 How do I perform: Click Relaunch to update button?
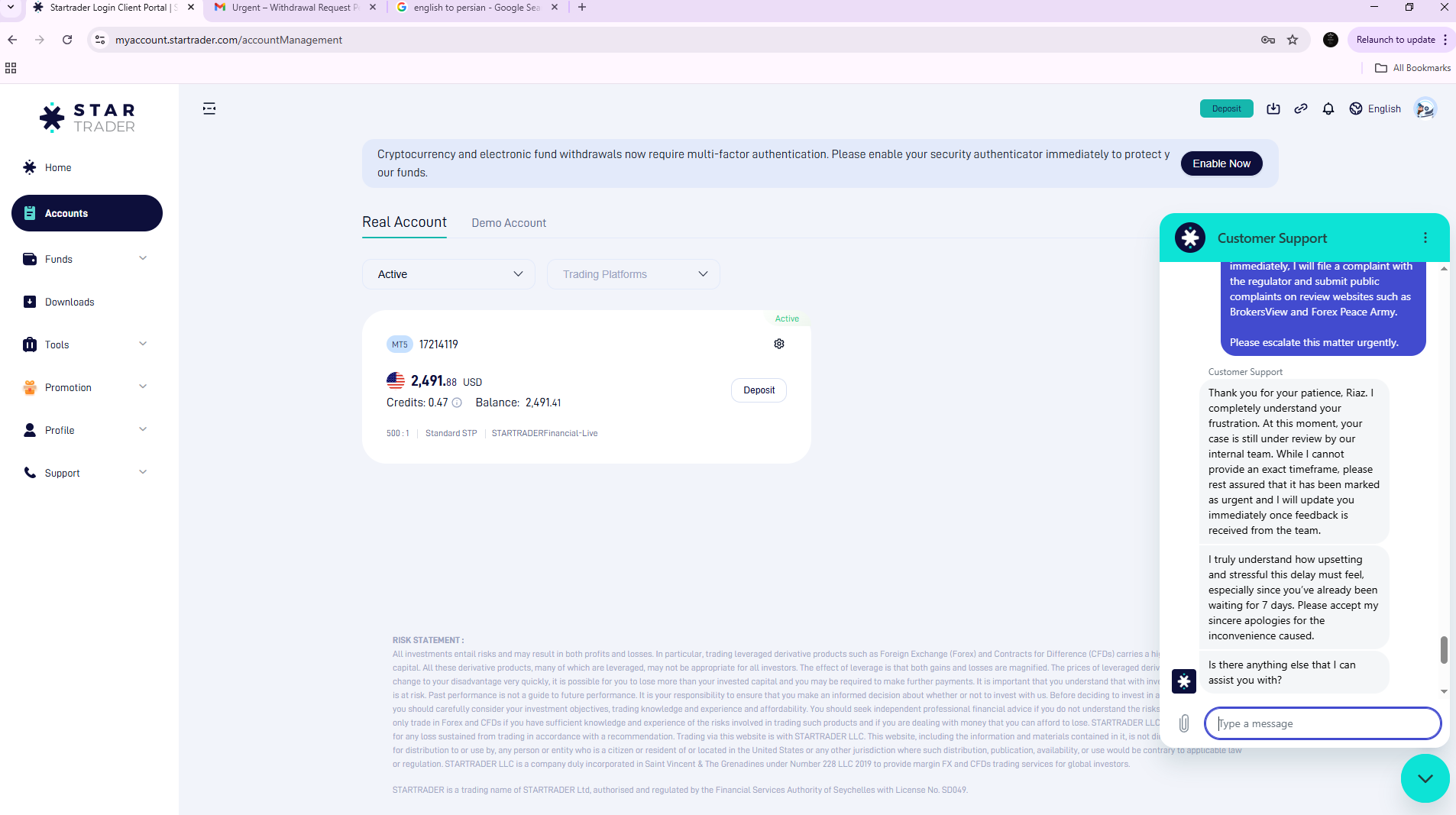click(1396, 40)
